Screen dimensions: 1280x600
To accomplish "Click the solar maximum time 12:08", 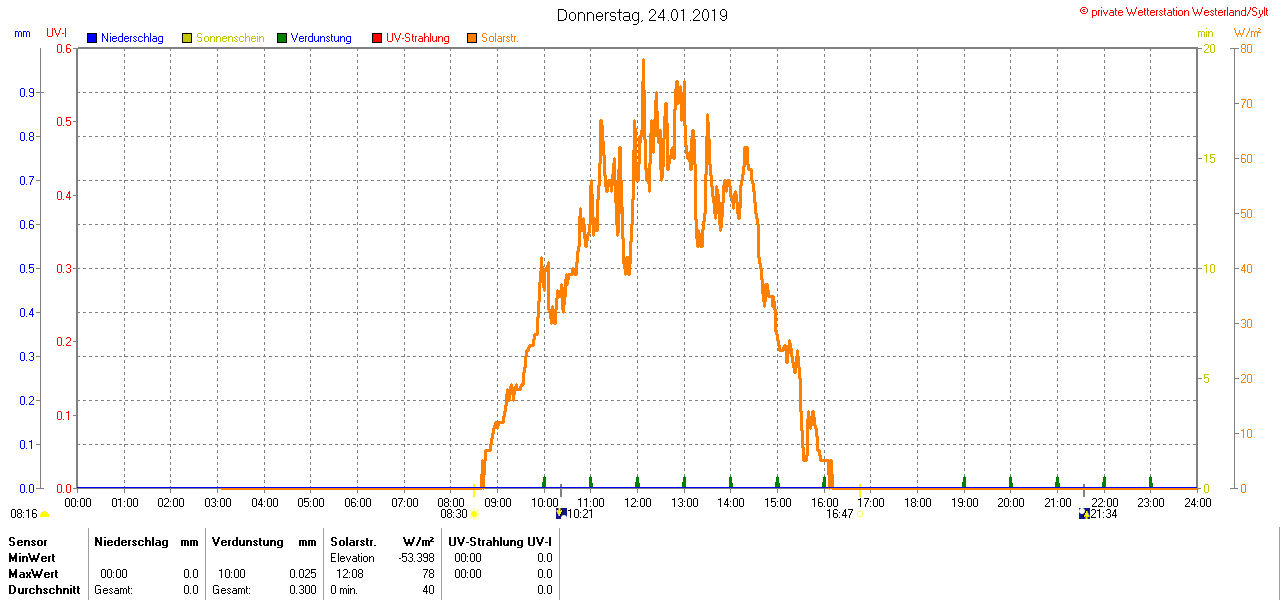I will (x=350, y=574).
